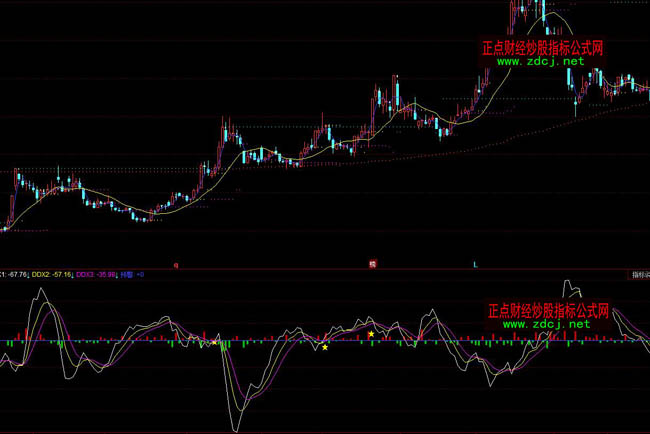Click the indicator peak at the far right

571,284
